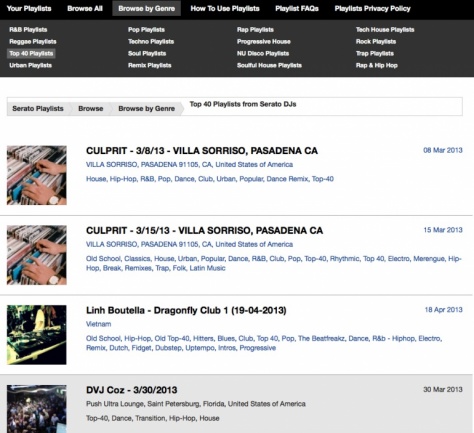The image size is (474, 433).
Task: Open Techno Playlists genre
Action: point(151,42)
